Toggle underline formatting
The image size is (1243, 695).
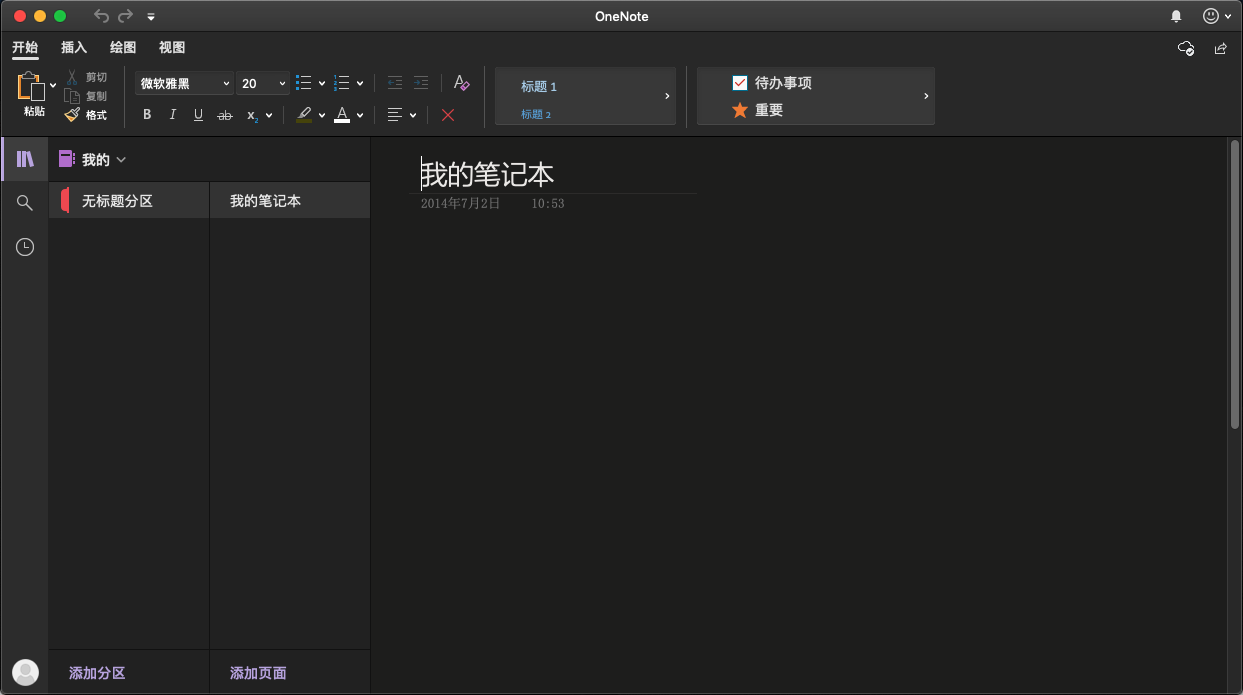pyautogui.click(x=198, y=115)
